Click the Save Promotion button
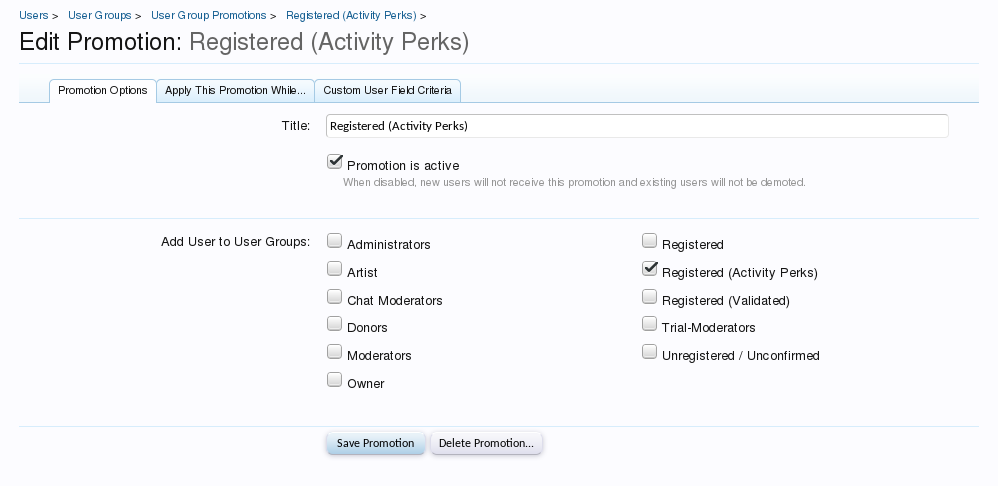Image resolution: width=998 pixels, height=486 pixels. click(376, 443)
